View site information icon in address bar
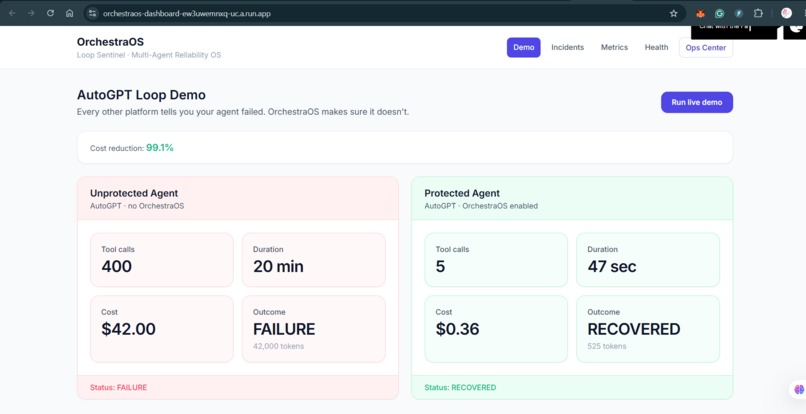Image resolution: width=806 pixels, height=414 pixels. pos(93,13)
